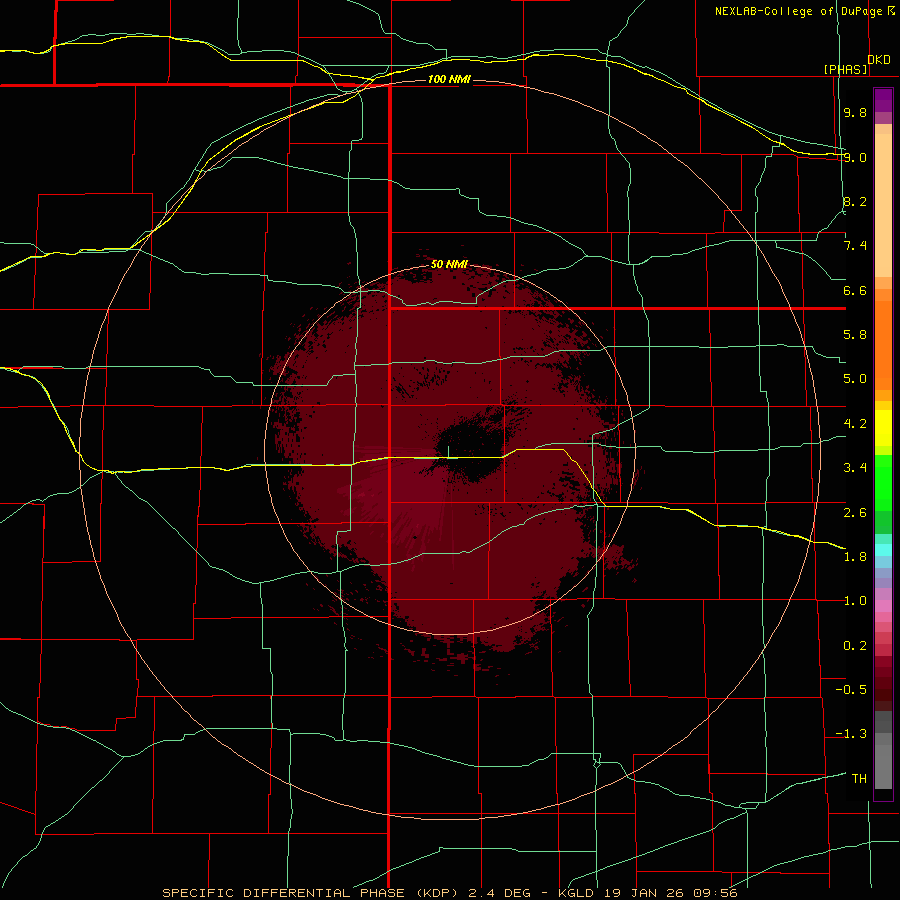900x900 pixels.
Task: Select the 4.2 scale value
Action: [x=855, y=424]
